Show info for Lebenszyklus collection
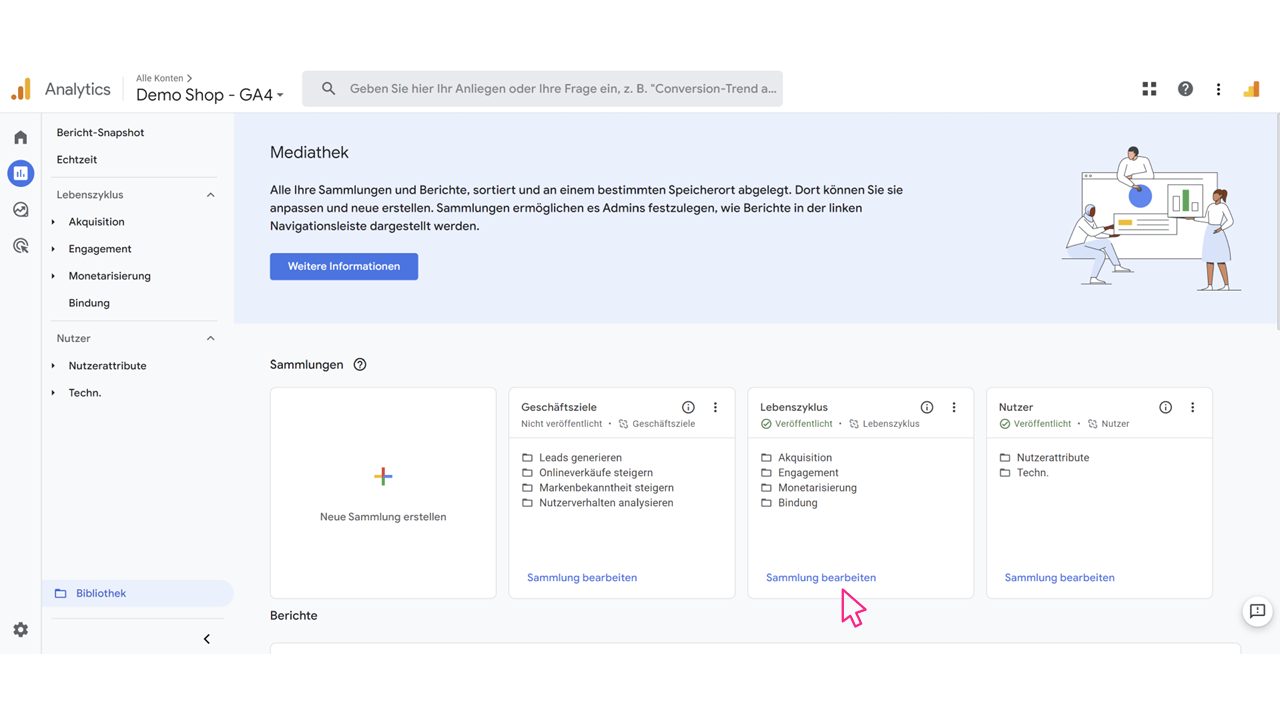The image size is (1280, 720). coord(927,407)
